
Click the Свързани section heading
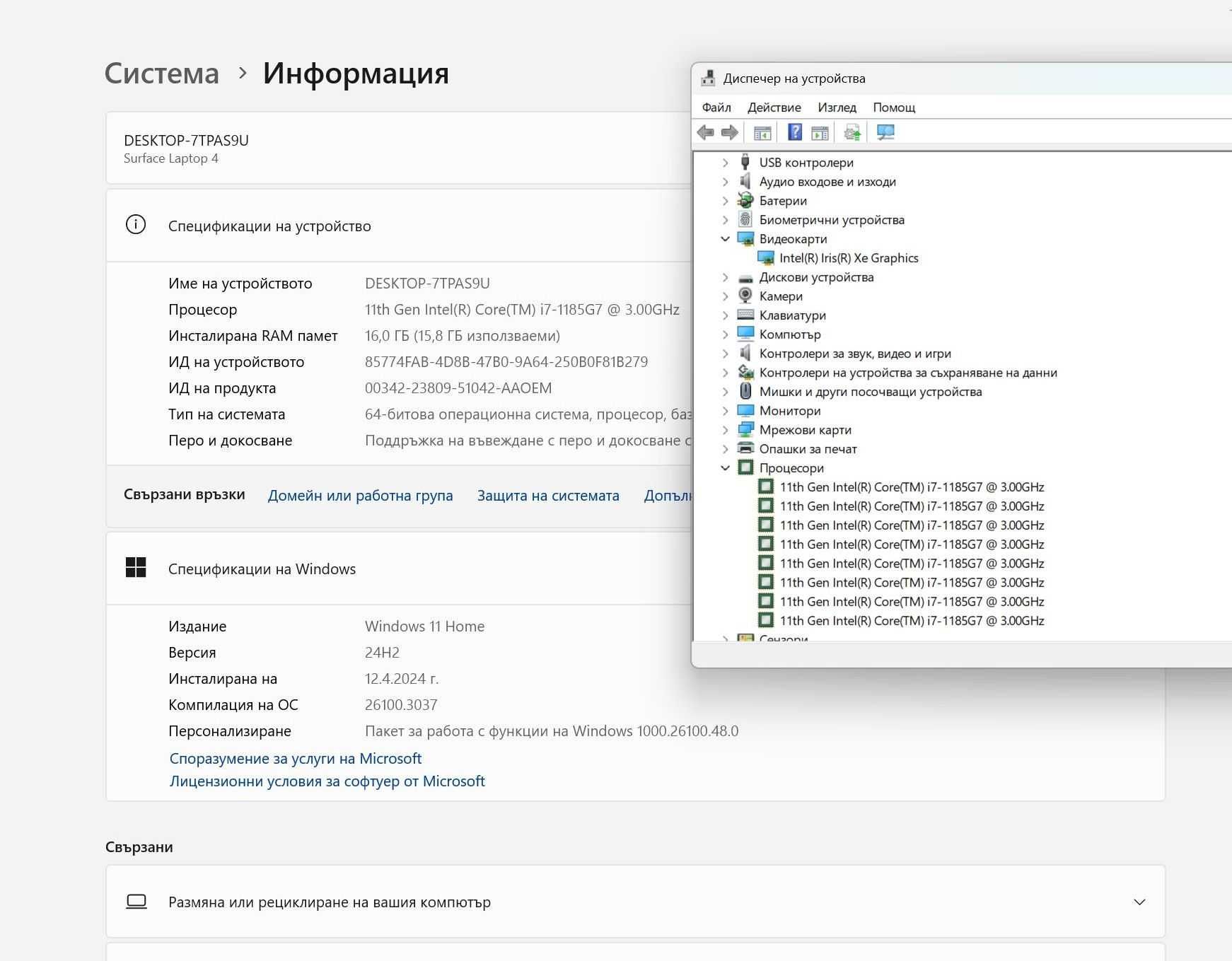tap(139, 847)
